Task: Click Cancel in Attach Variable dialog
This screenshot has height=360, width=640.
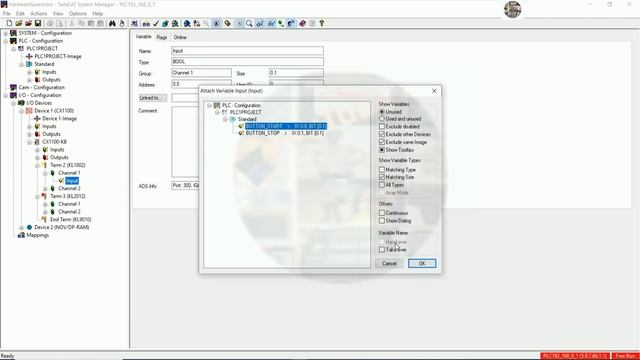Action: [389, 263]
